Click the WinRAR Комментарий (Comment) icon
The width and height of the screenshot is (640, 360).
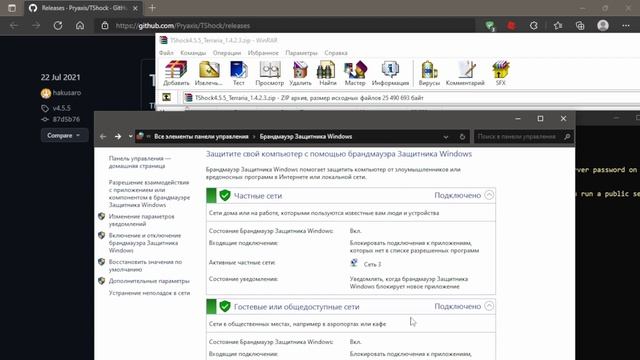465,73
